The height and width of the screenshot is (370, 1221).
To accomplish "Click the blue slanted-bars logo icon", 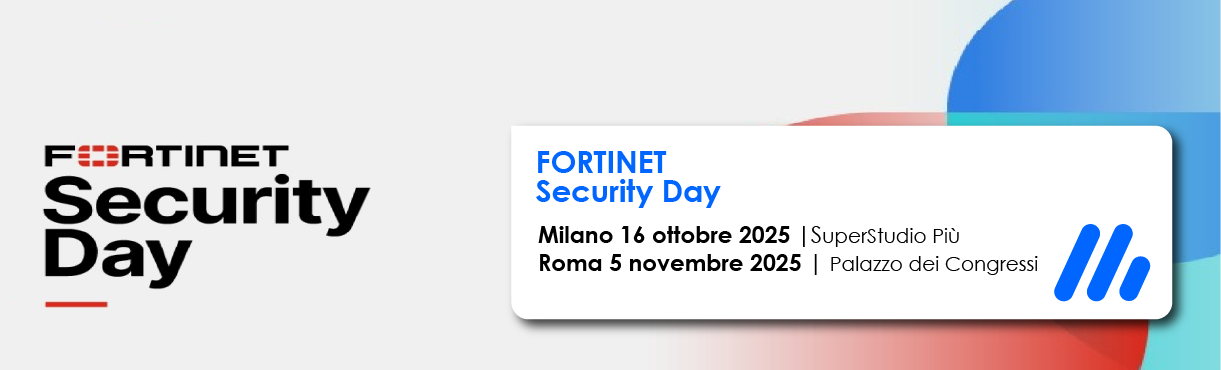I will [1101, 263].
